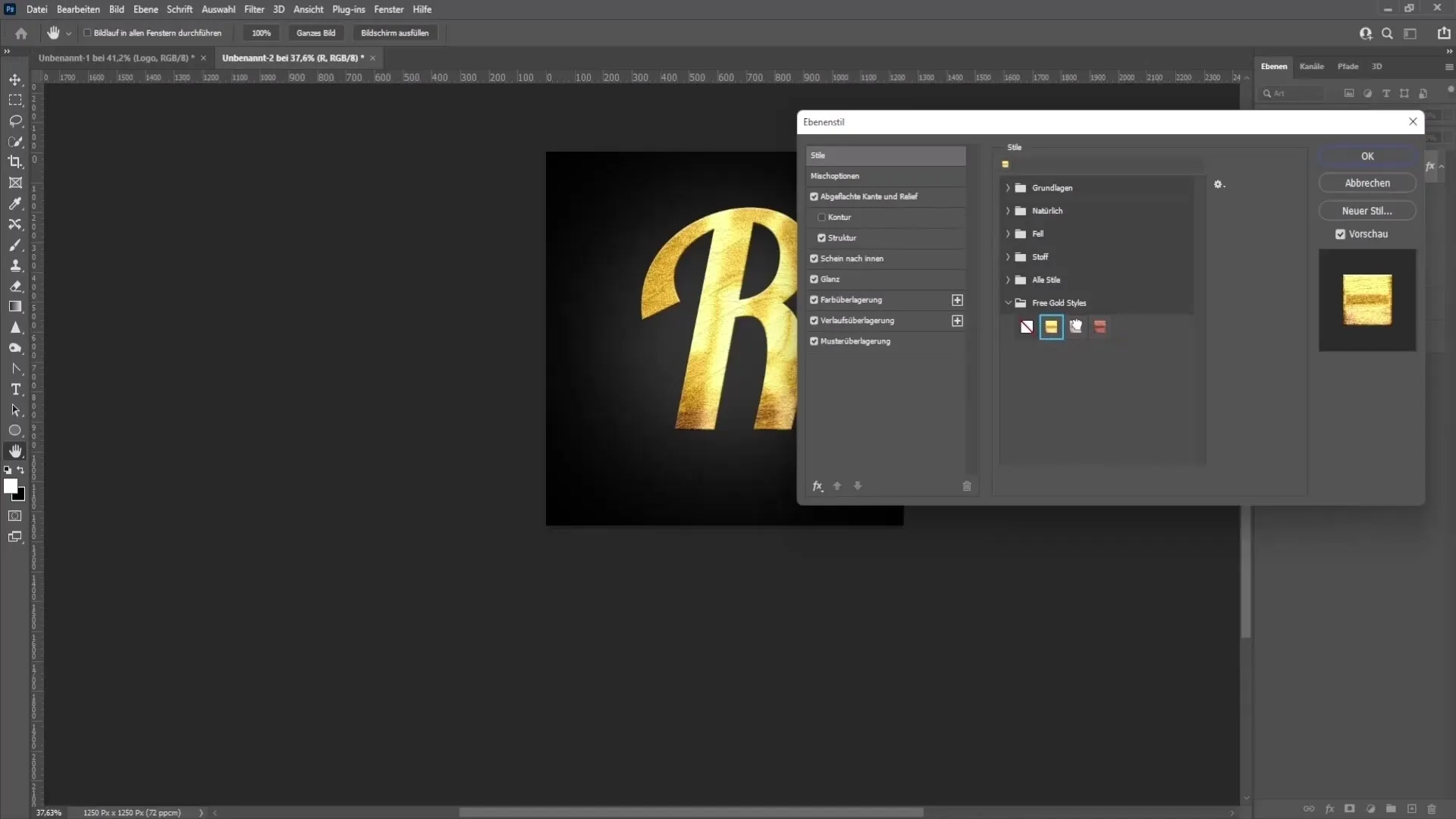Image resolution: width=1456 pixels, height=819 pixels.
Task: Open the Filter menu
Action: coord(254,9)
